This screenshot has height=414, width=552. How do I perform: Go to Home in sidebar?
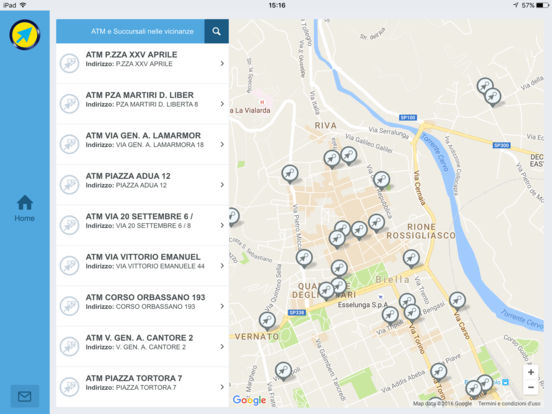point(25,208)
